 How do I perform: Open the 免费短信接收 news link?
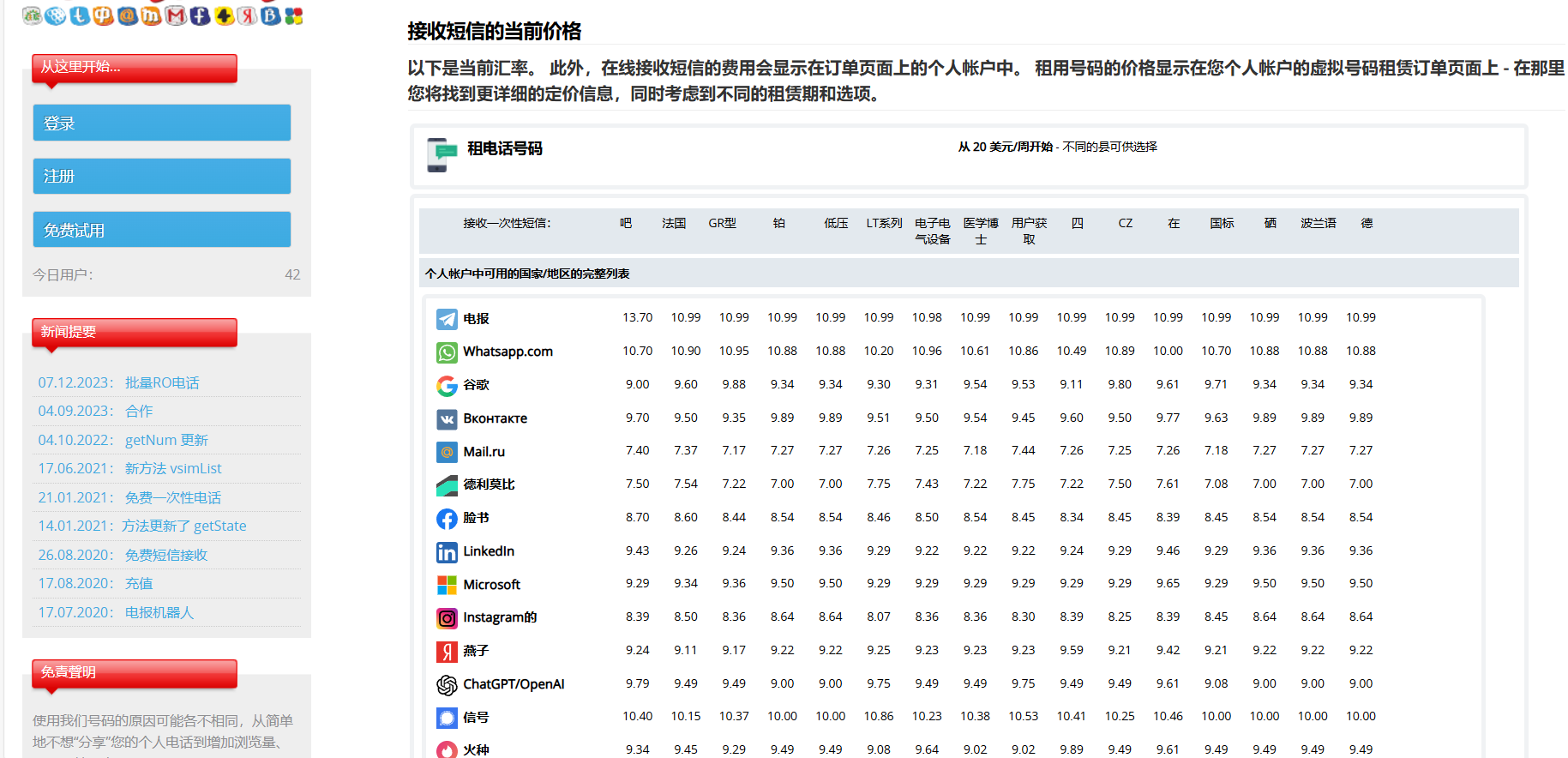click(x=166, y=555)
